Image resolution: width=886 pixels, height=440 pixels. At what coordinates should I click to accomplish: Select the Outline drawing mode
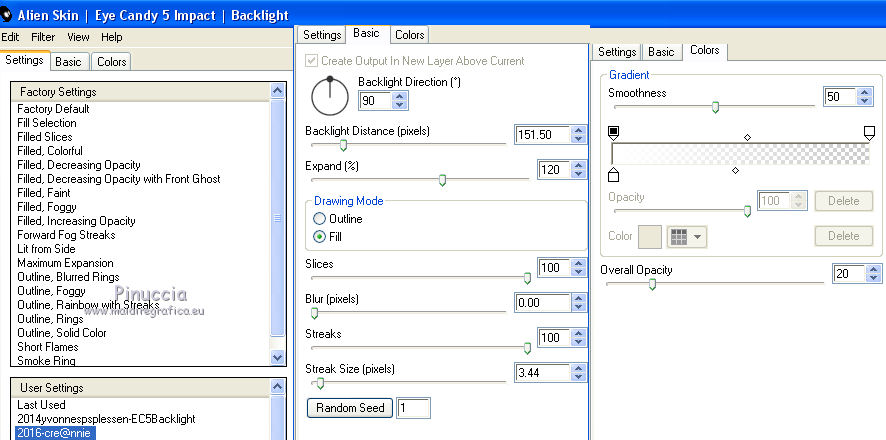(319, 219)
